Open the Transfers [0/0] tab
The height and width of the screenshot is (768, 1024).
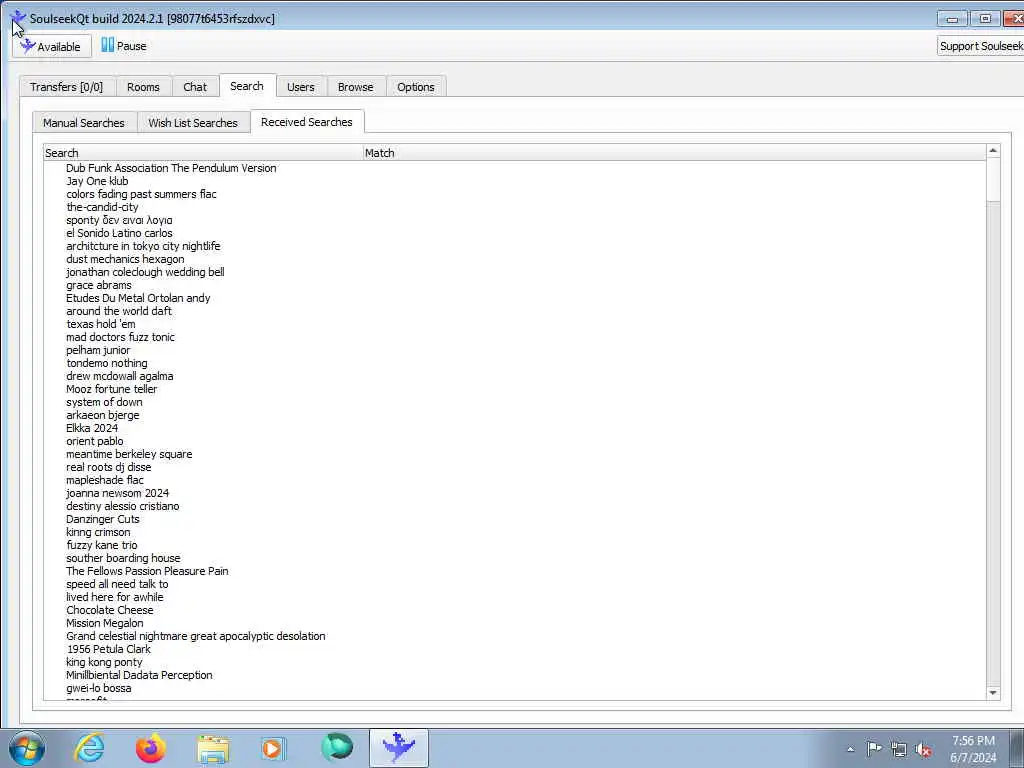coord(67,87)
